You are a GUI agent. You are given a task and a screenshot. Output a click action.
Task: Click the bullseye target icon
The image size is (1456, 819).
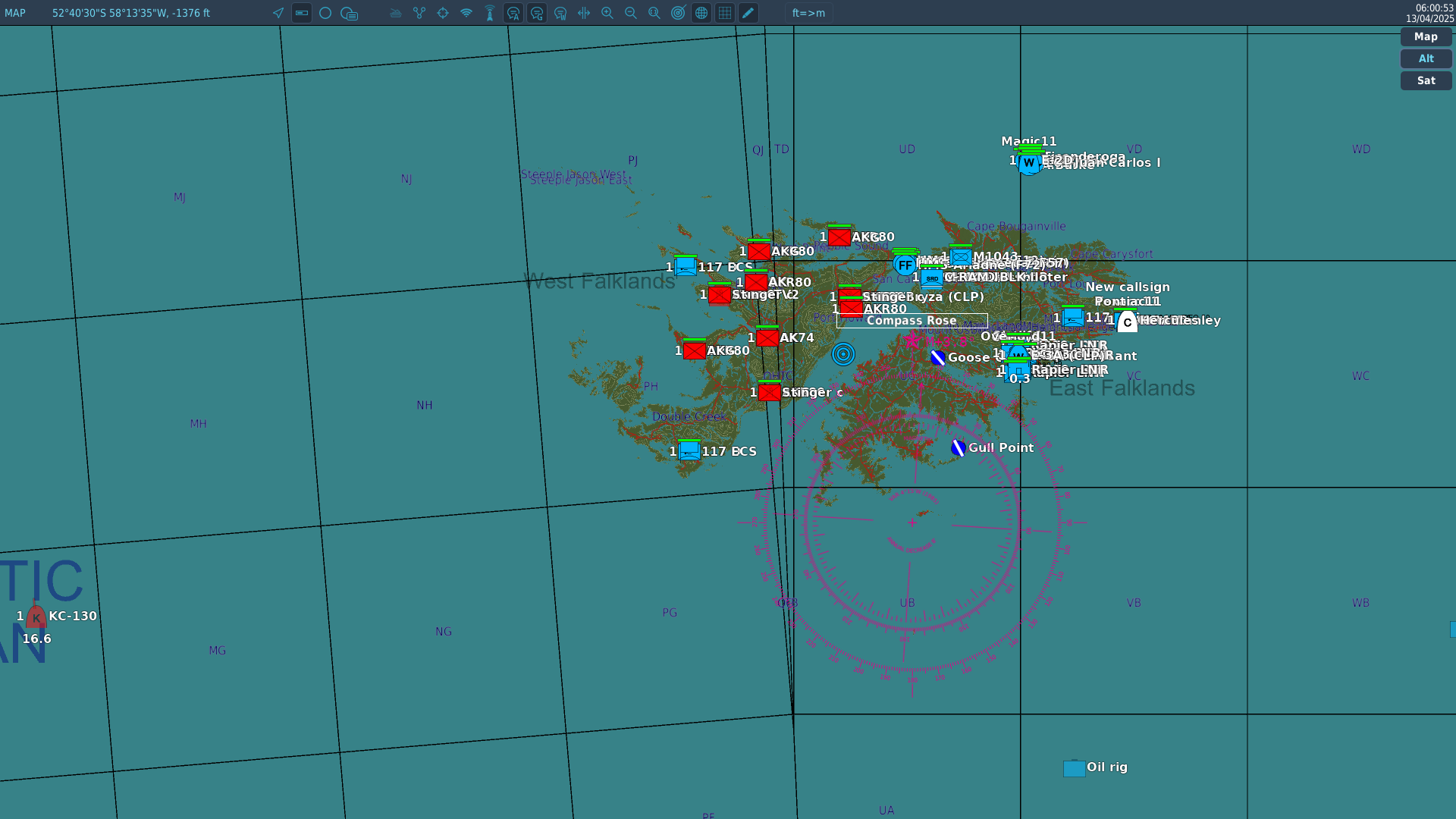click(678, 13)
